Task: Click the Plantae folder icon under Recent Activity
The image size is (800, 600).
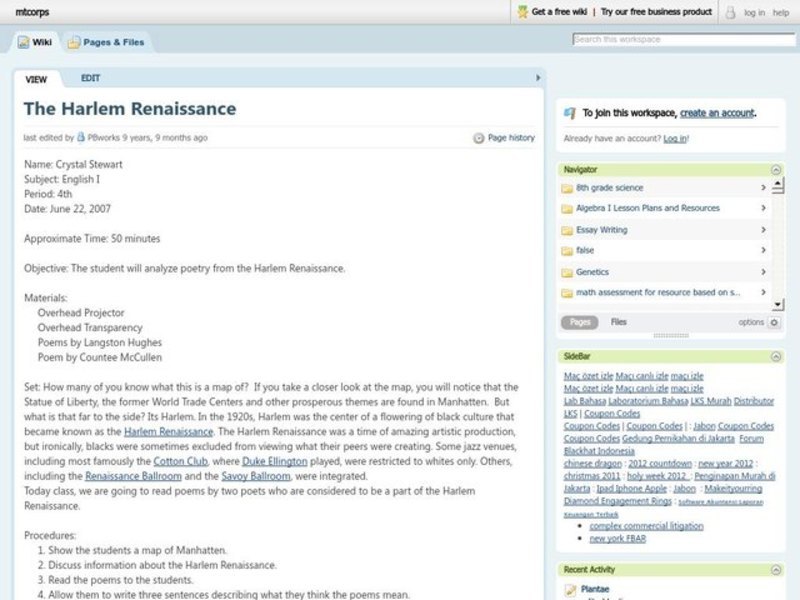Action: tap(572, 589)
